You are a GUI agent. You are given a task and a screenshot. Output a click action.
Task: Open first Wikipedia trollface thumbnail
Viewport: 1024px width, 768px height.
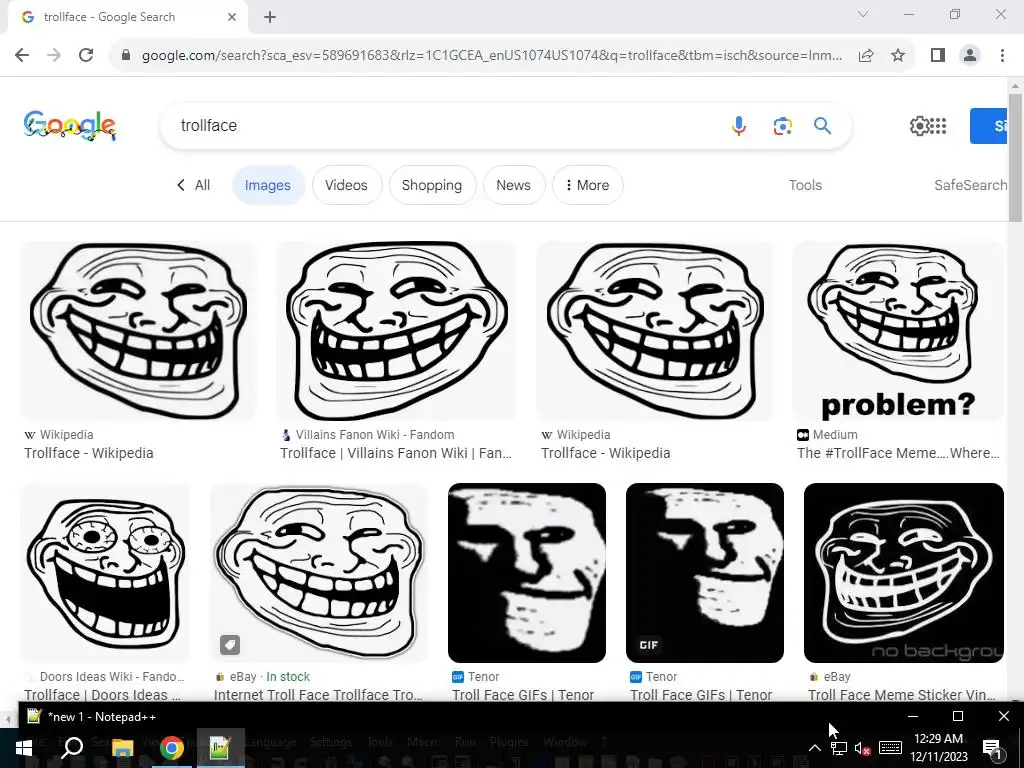(x=138, y=330)
